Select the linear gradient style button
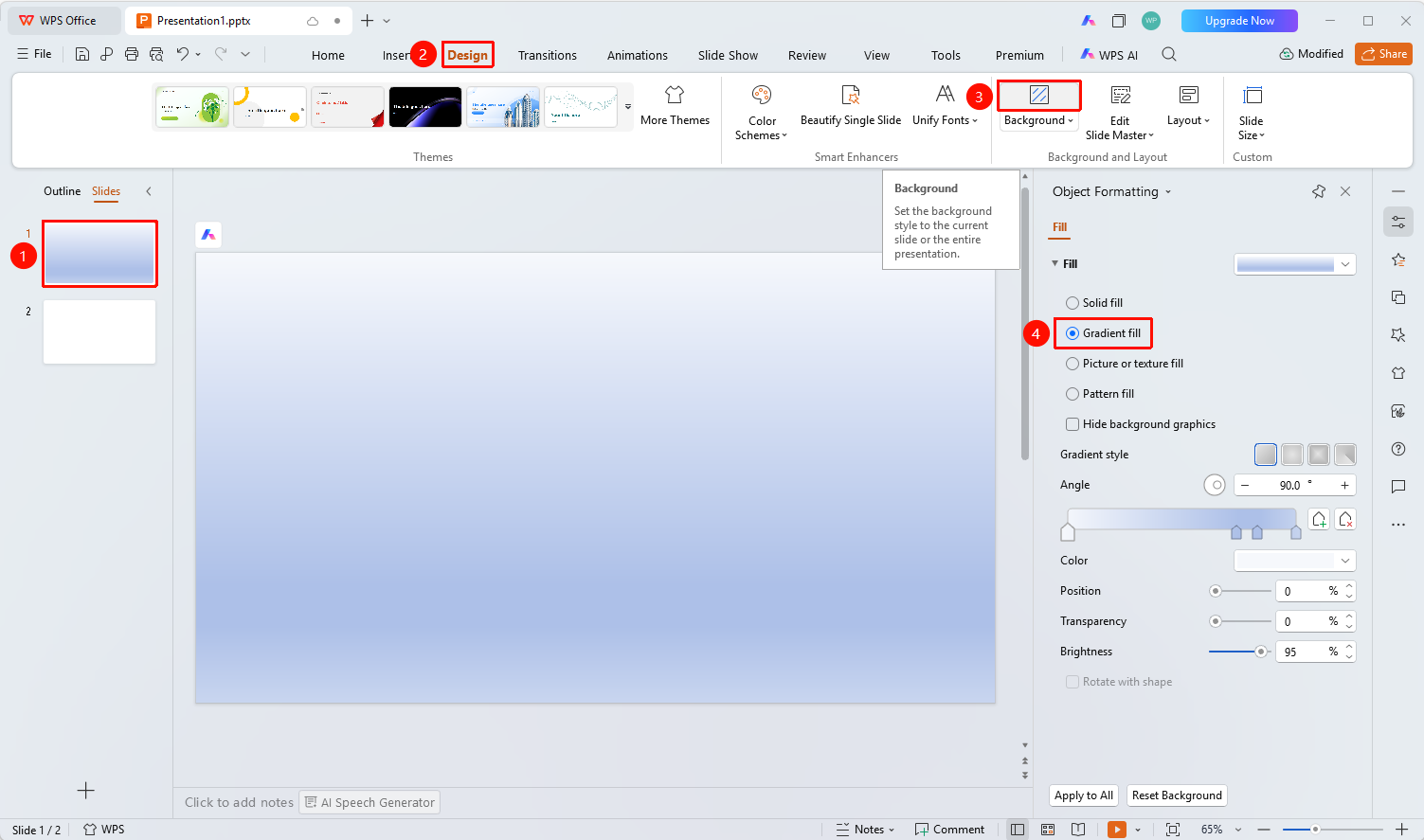1424x840 pixels. pyautogui.click(x=1266, y=455)
